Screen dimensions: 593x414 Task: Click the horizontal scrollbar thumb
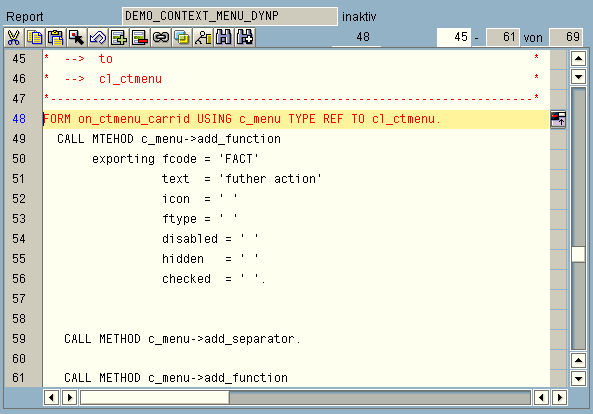tap(155, 398)
